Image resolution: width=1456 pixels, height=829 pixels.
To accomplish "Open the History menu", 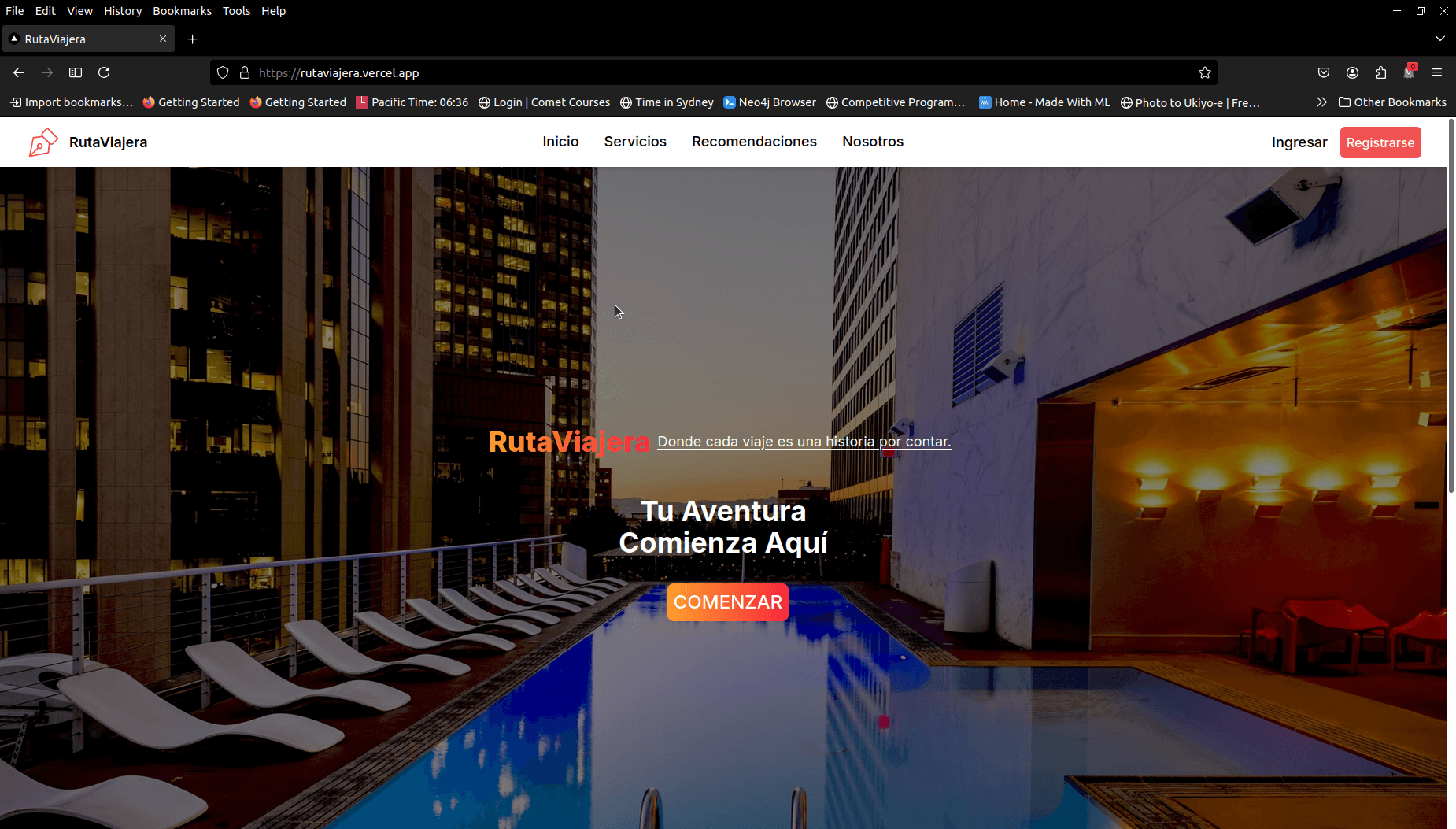I will tap(123, 11).
